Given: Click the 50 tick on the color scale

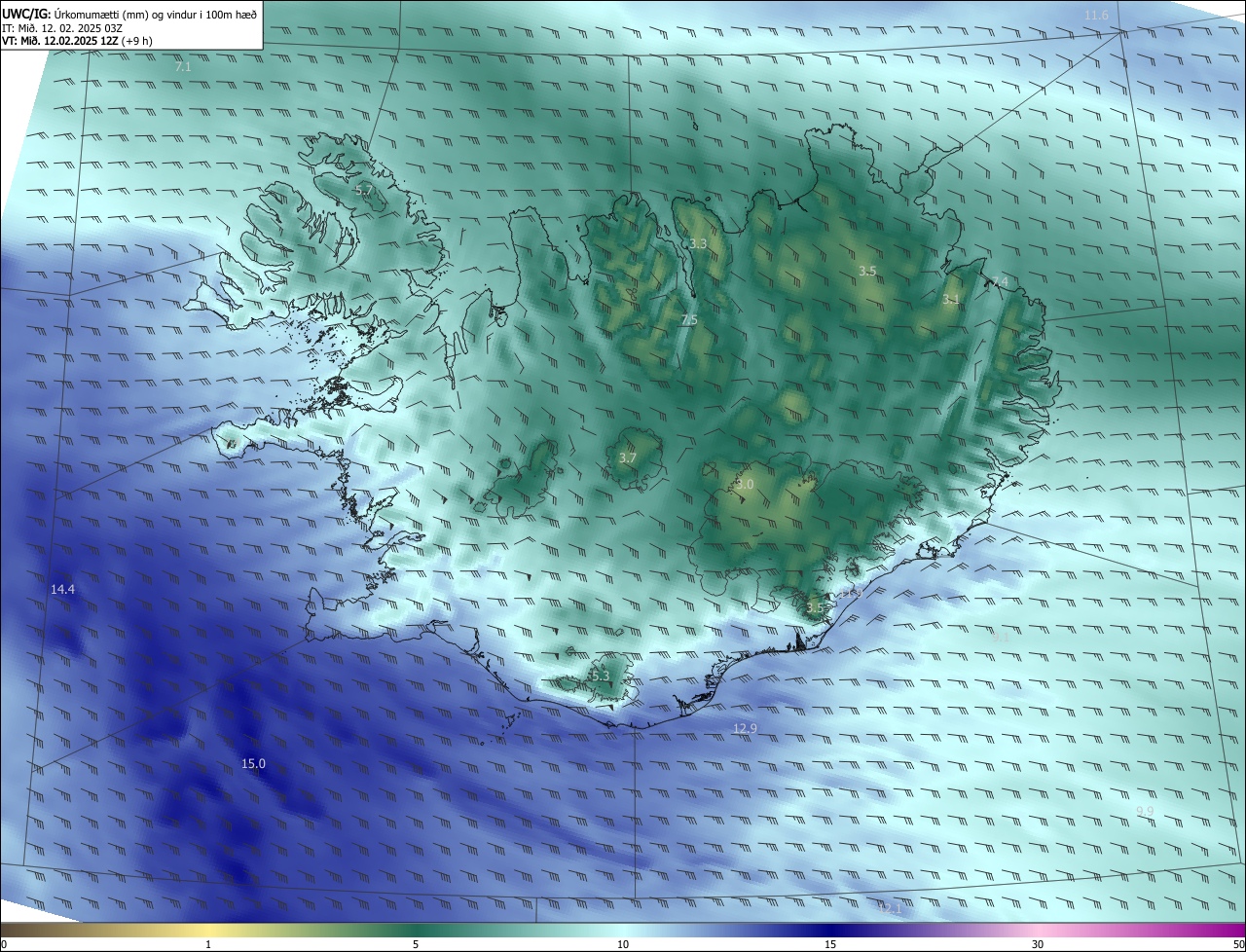Looking at the screenshot, I should point(1238,944).
